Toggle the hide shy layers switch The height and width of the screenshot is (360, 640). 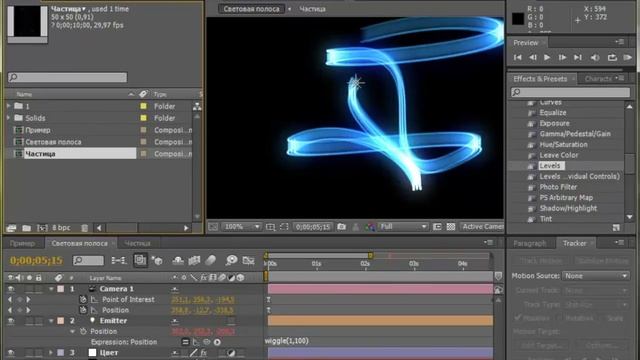[x=178, y=260]
